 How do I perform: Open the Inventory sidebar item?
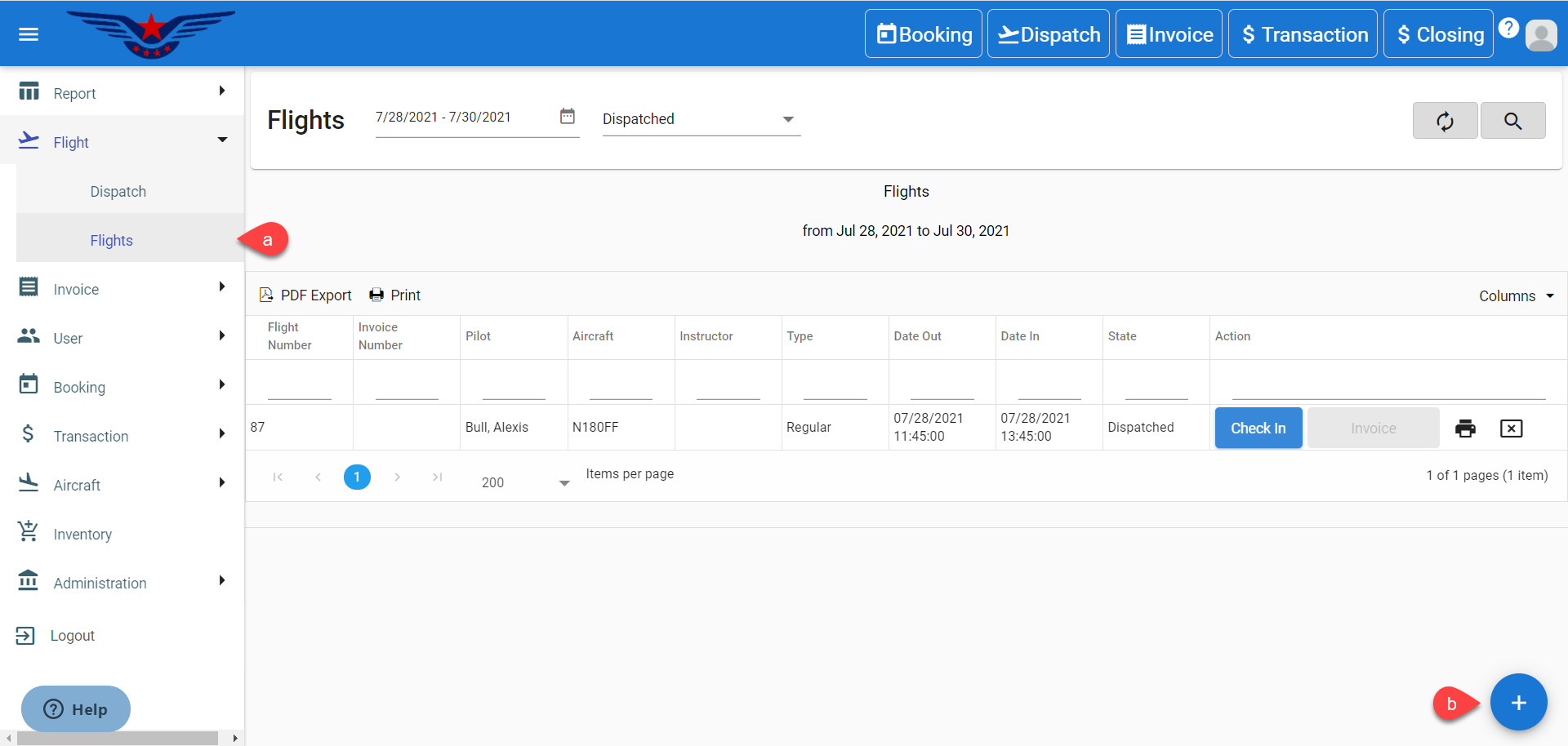tap(82, 535)
